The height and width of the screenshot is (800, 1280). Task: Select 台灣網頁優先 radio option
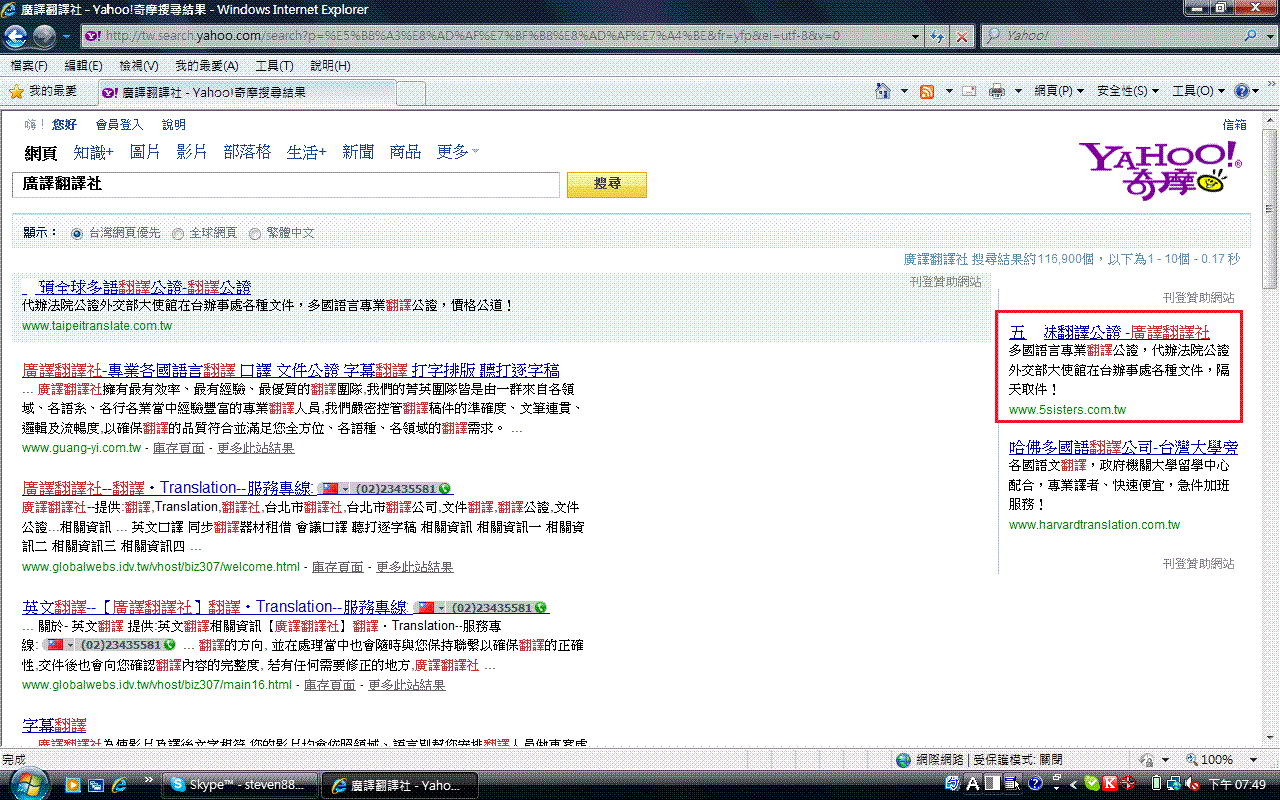(77, 233)
